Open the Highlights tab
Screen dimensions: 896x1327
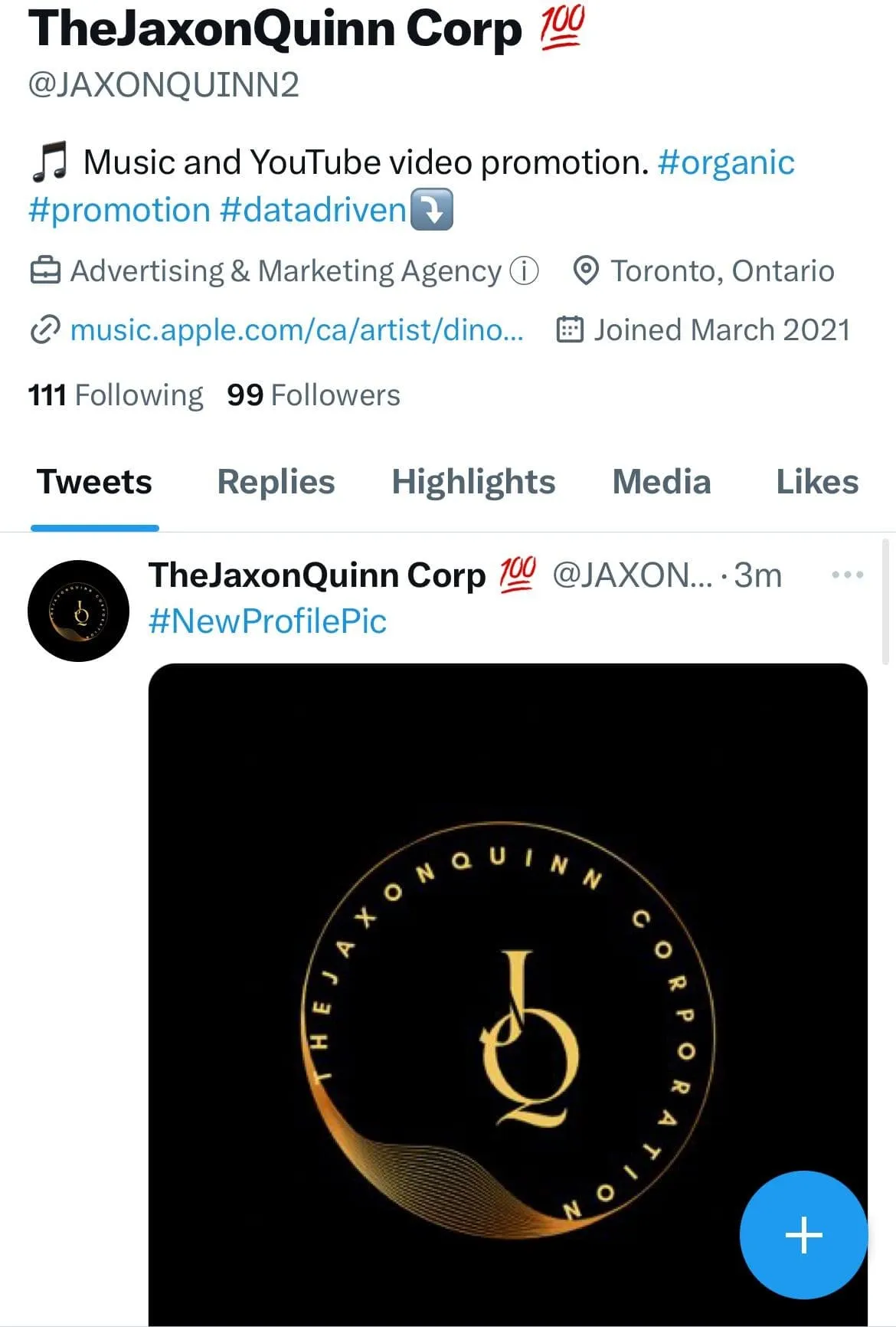click(473, 482)
